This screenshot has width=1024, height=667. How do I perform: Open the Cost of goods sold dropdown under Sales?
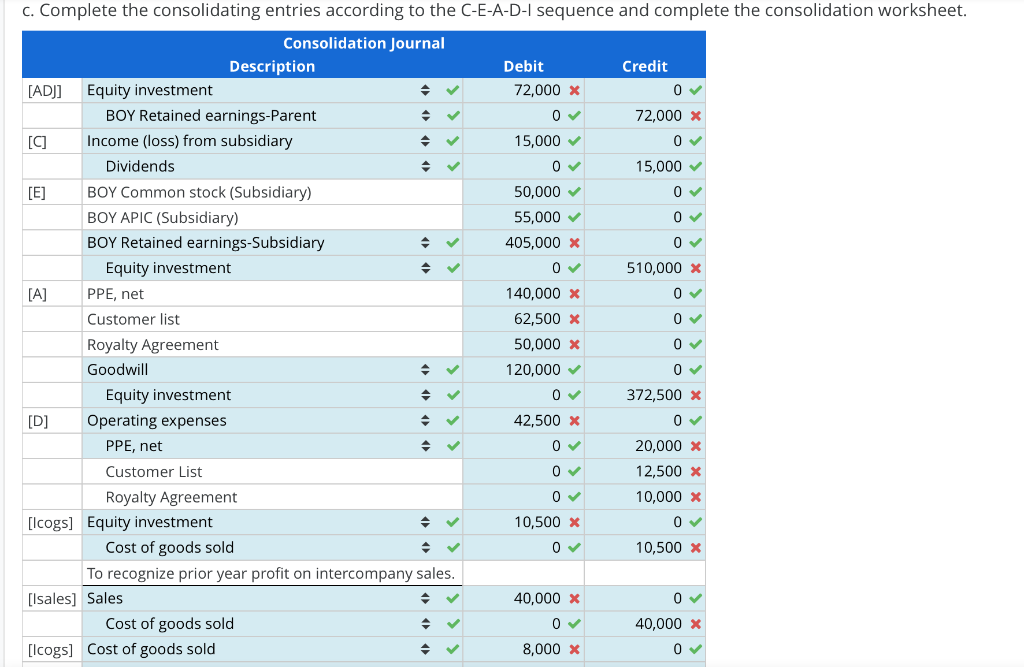point(272,624)
